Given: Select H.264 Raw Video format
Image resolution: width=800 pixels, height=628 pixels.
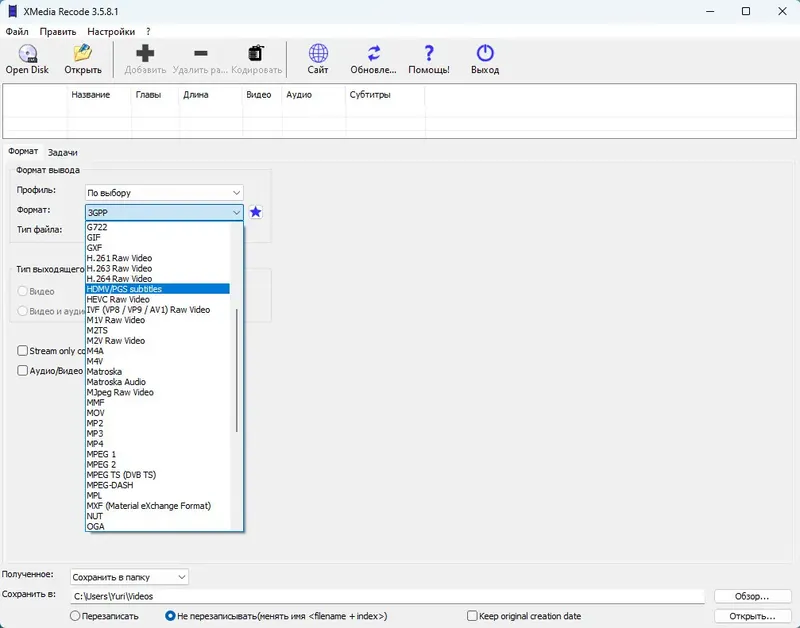Looking at the screenshot, I should coord(158,279).
